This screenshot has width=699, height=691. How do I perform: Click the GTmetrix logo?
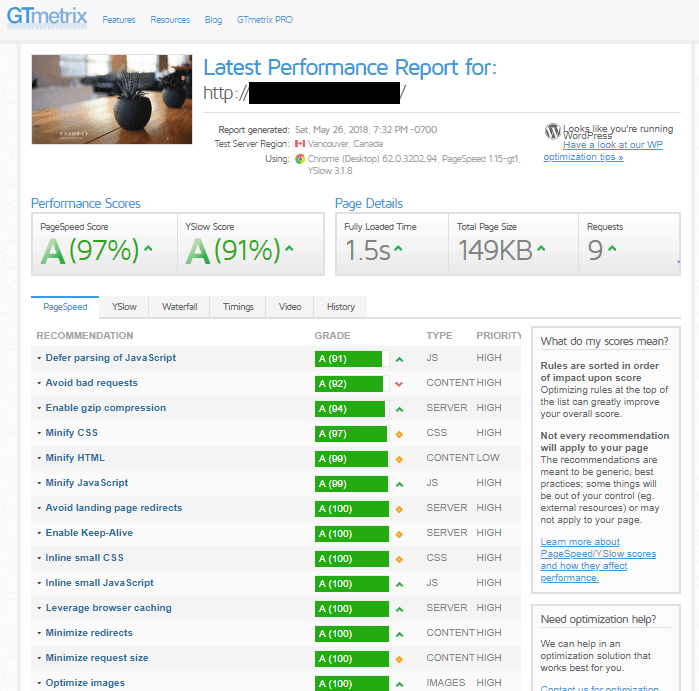point(47,18)
